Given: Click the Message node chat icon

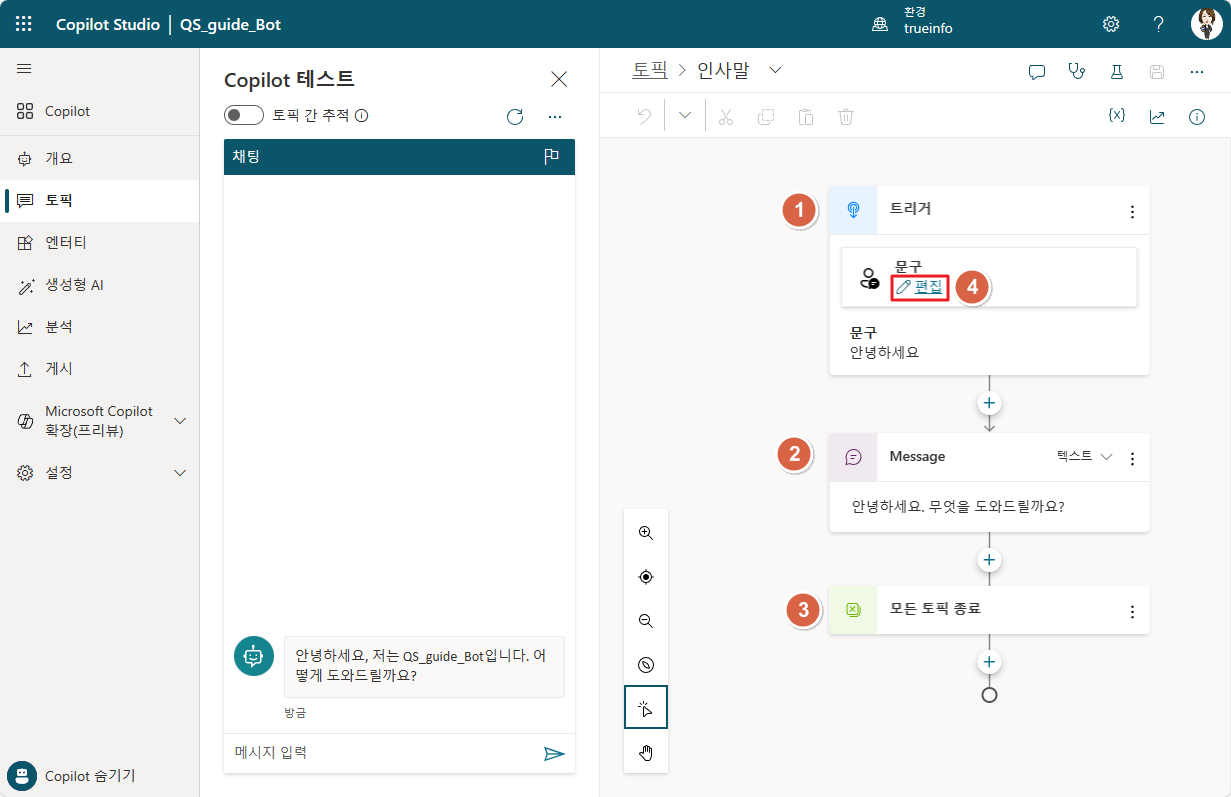Looking at the screenshot, I should (853, 457).
